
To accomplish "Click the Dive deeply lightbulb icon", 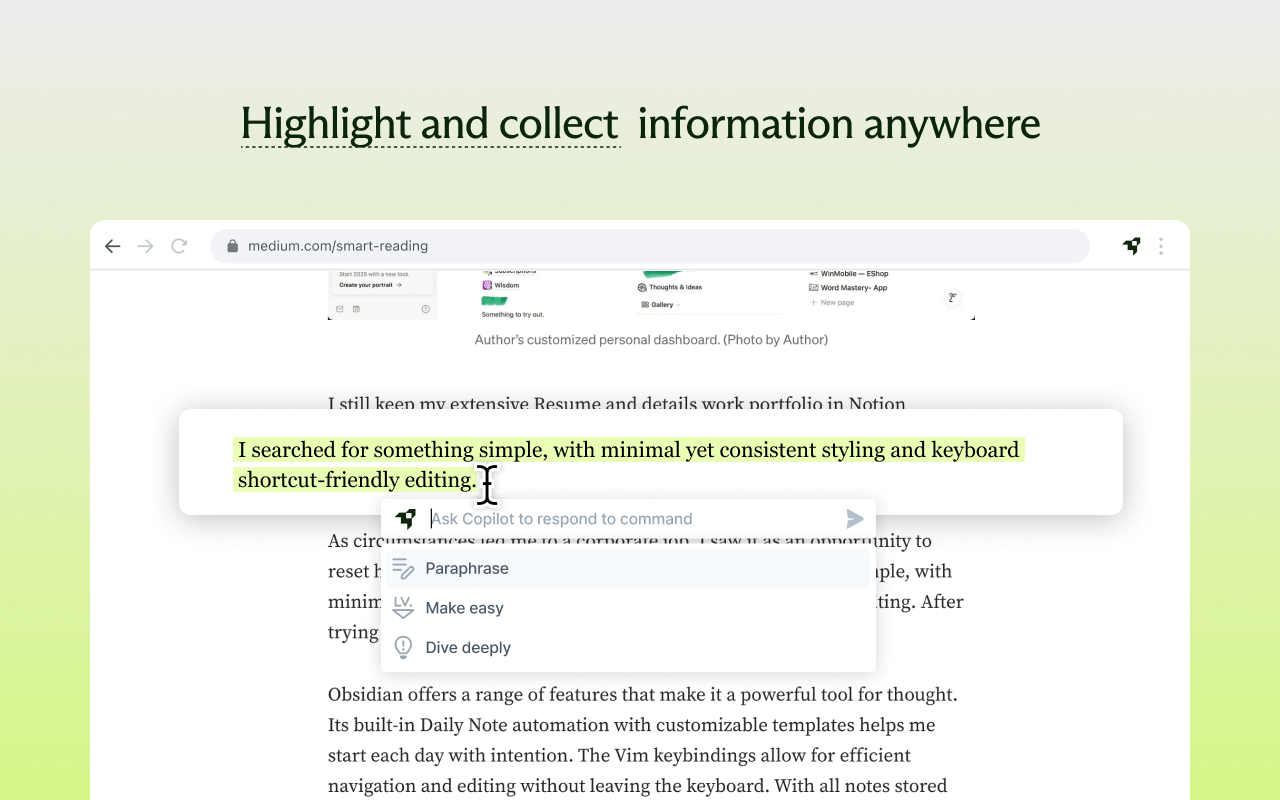I will pyautogui.click(x=403, y=648).
